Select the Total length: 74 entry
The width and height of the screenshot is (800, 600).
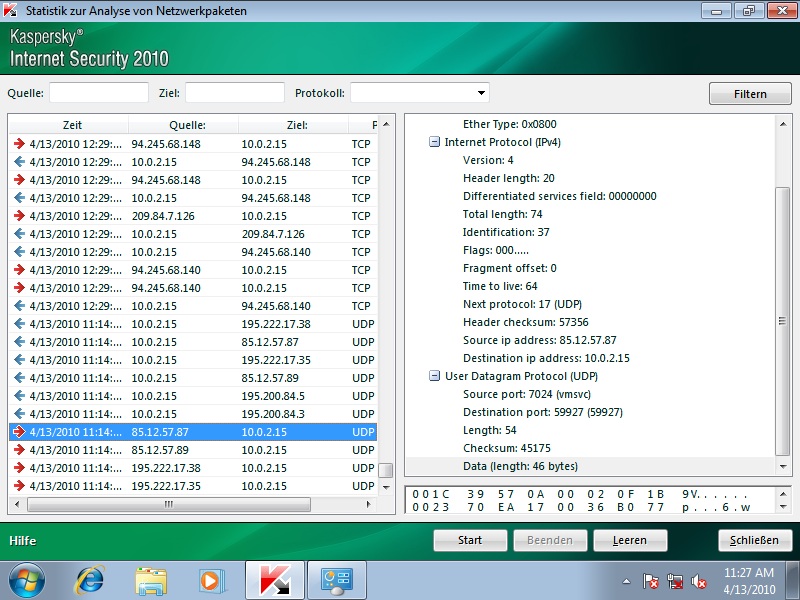click(x=502, y=214)
